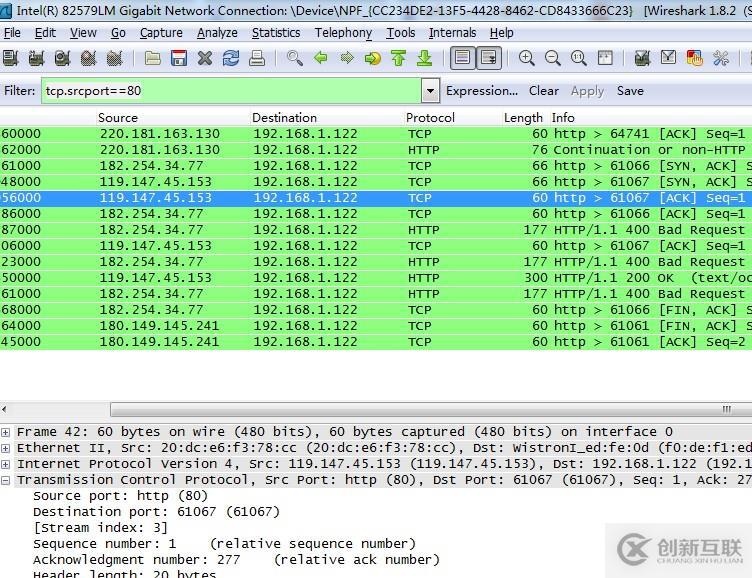Click the Expression... filter button
The width and height of the screenshot is (752, 578).
482,91
